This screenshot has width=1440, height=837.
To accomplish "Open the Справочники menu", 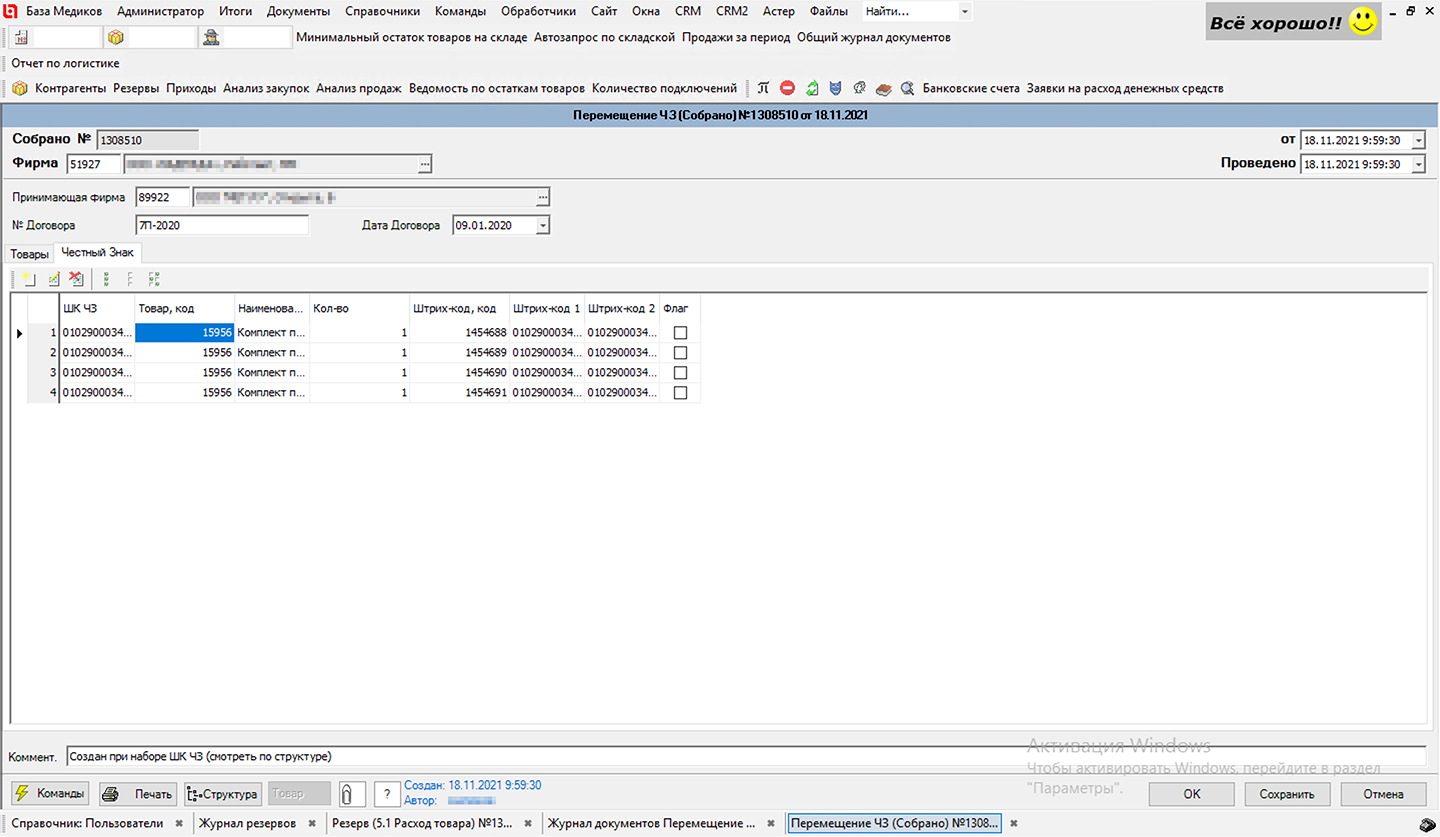I will coord(382,12).
